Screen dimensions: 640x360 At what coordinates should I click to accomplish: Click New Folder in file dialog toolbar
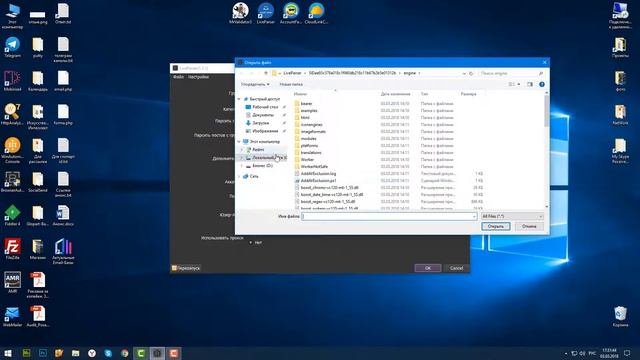[291, 84]
